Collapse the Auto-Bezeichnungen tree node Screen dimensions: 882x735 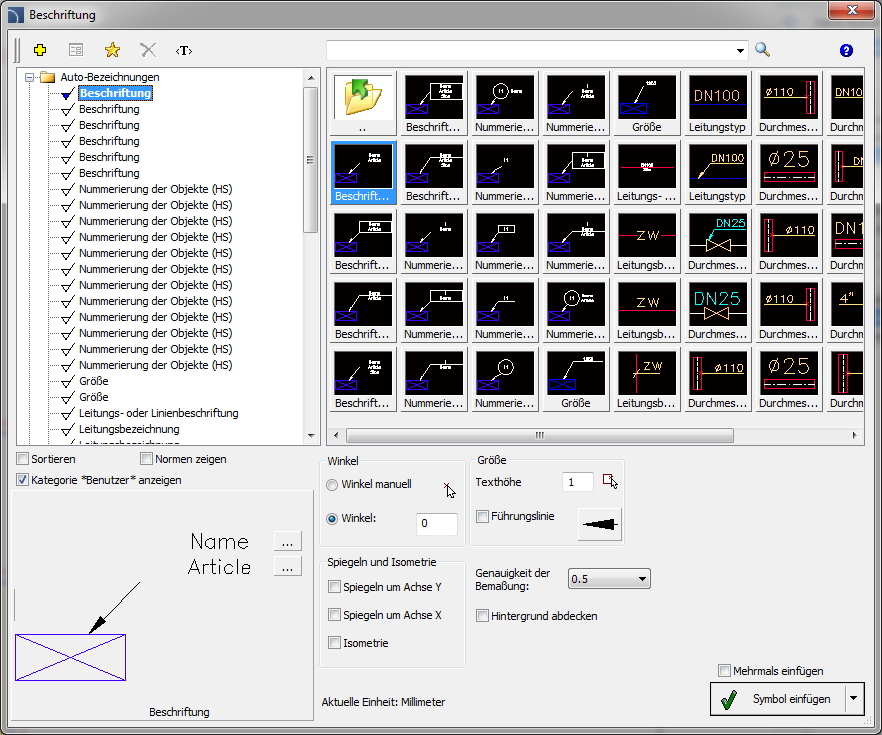(30, 77)
